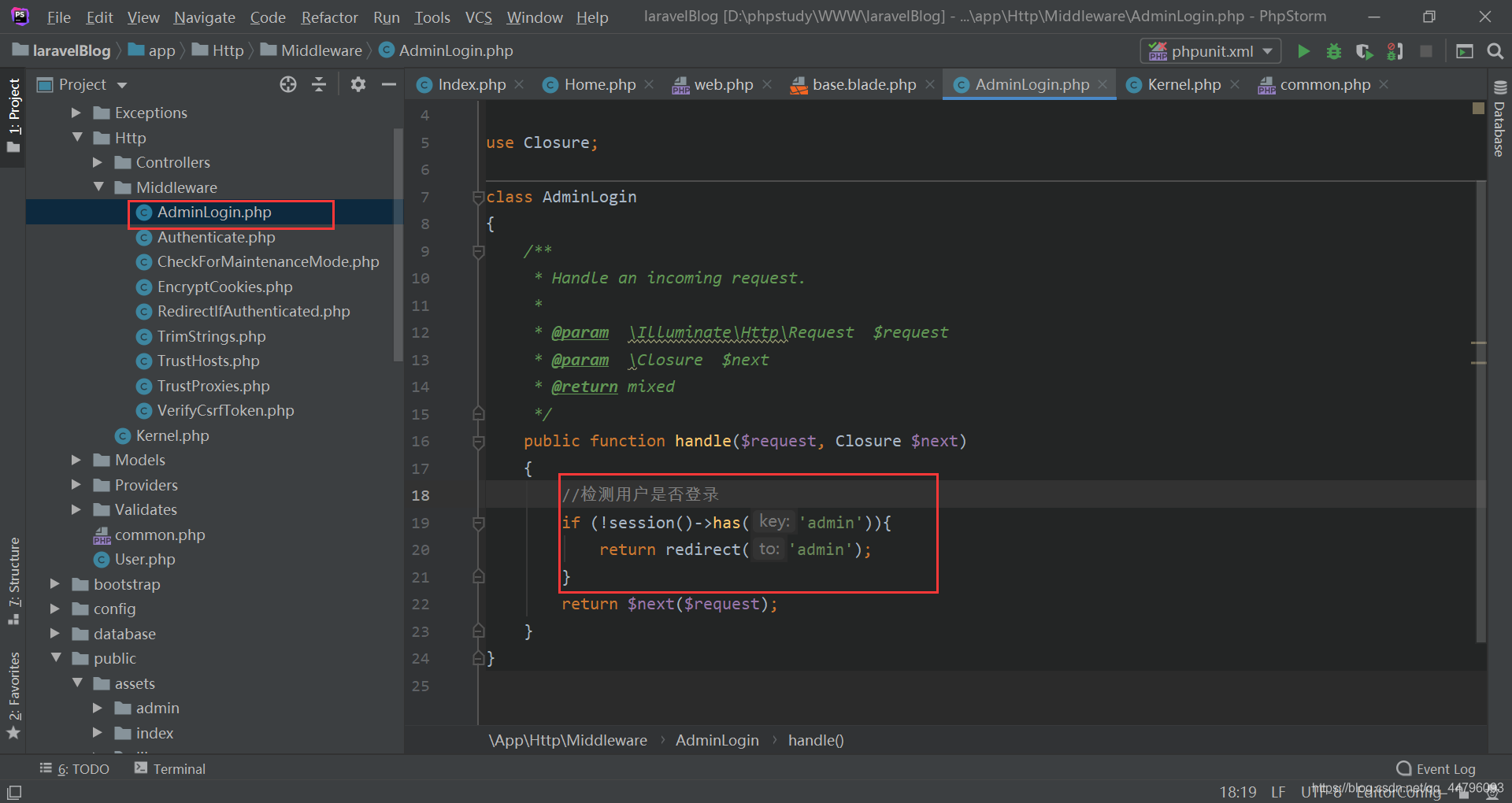Fold the if block at line 19
This screenshot has height=803, width=1512.
(x=478, y=523)
